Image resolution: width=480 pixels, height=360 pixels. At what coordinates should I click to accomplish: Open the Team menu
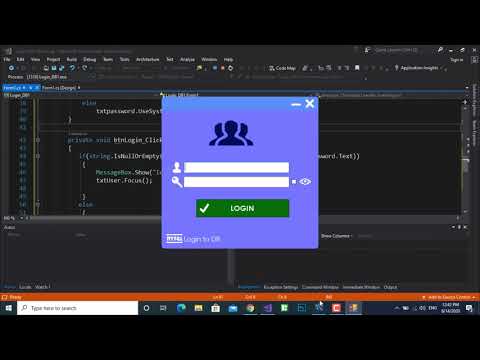[108, 59]
